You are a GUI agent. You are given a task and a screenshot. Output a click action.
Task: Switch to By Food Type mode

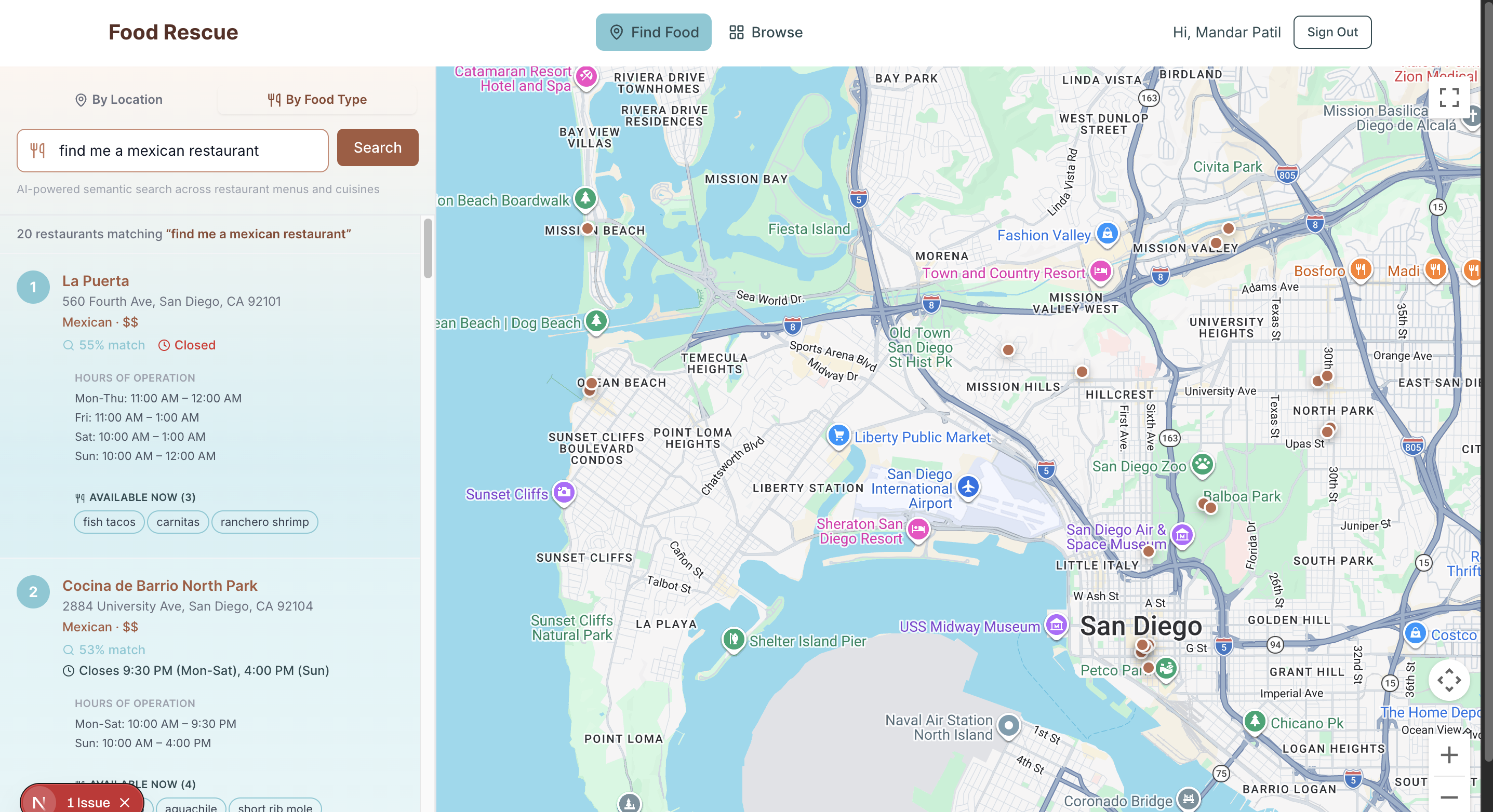tap(317, 100)
